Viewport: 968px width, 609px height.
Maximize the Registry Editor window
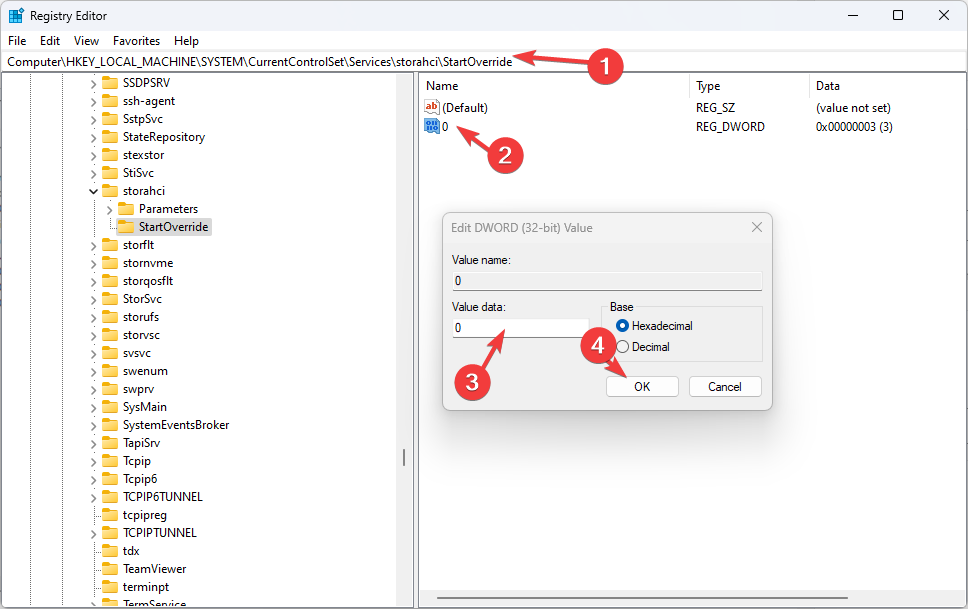click(898, 15)
